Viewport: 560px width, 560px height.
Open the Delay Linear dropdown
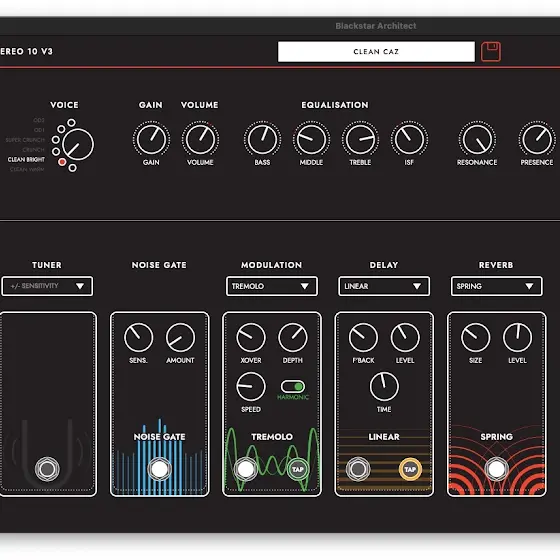pyautogui.click(x=384, y=286)
